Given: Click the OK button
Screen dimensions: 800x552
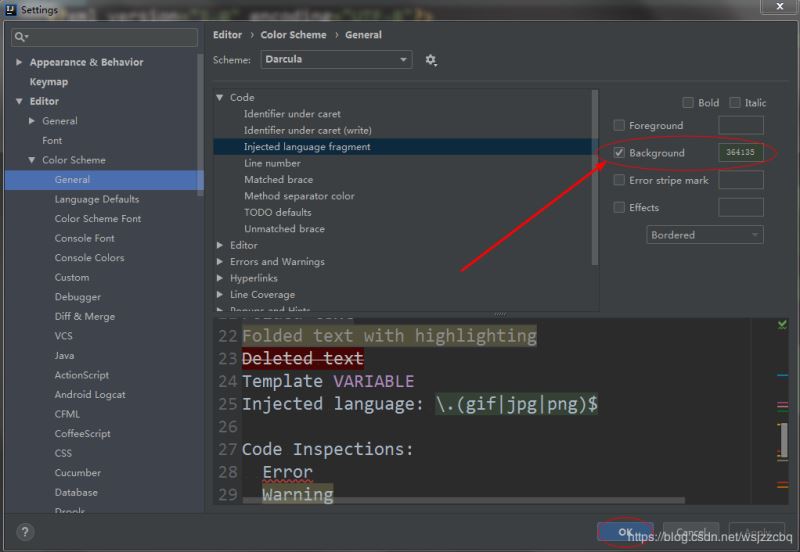Looking at the screenshot, I should pyautogui.click(x=625, y=532).
